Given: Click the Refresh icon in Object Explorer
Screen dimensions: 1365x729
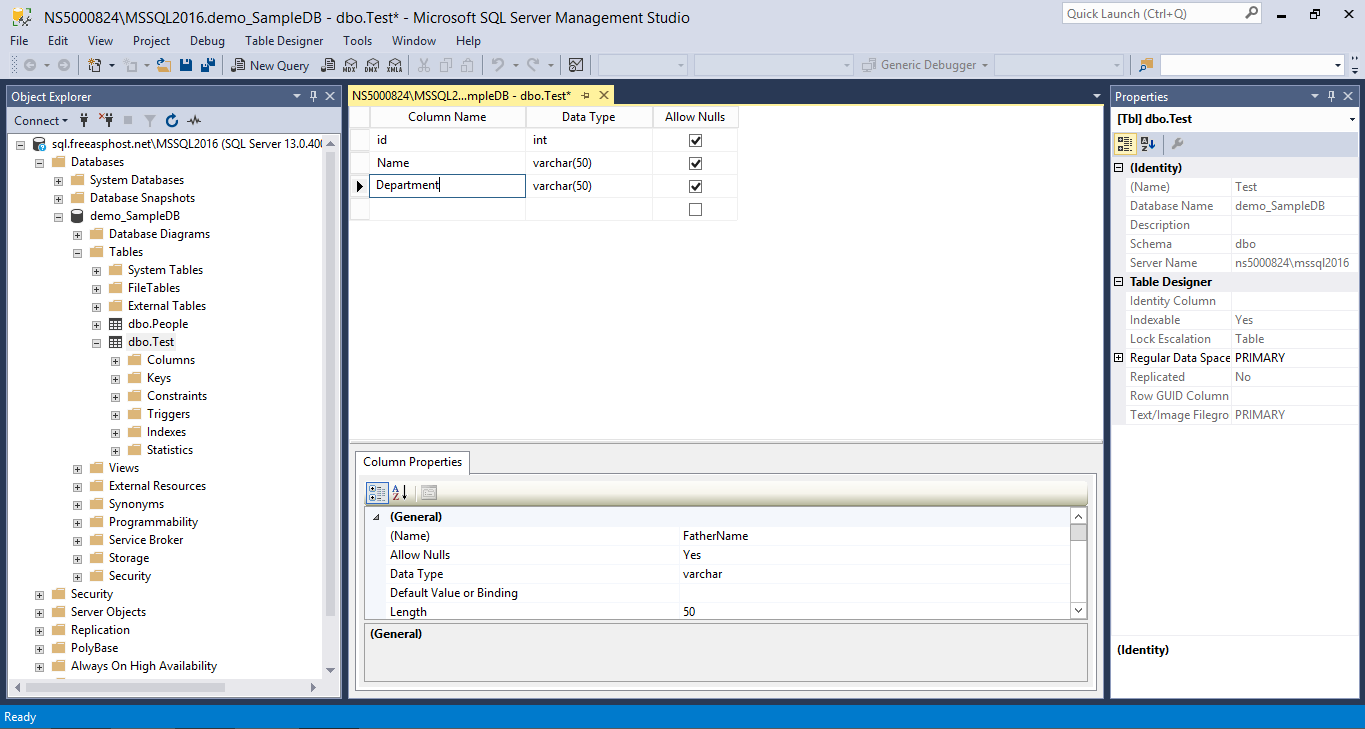Looking at the screenshot, I should click(172, 120).
